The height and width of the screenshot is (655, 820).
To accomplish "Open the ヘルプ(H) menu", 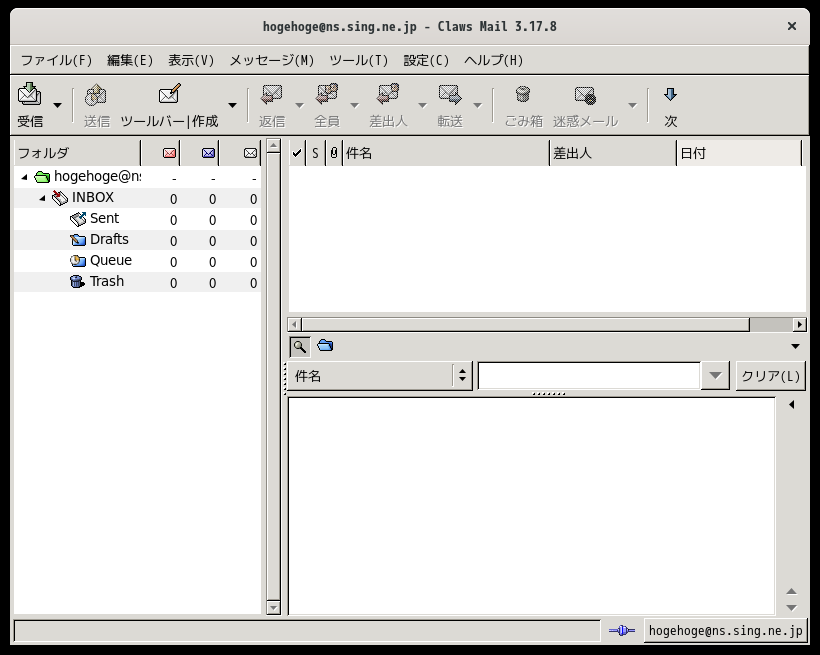I will click(494, 60).
